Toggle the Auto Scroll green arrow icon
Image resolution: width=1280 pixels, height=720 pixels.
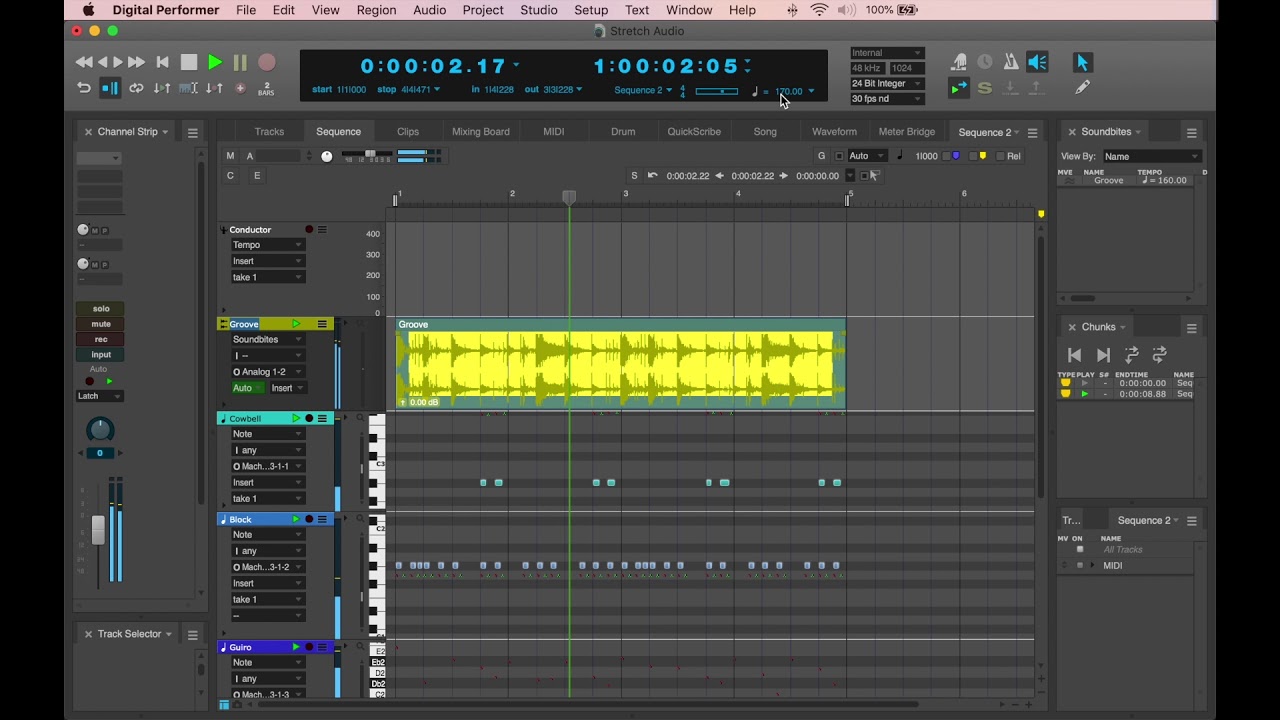coord(959,88)
